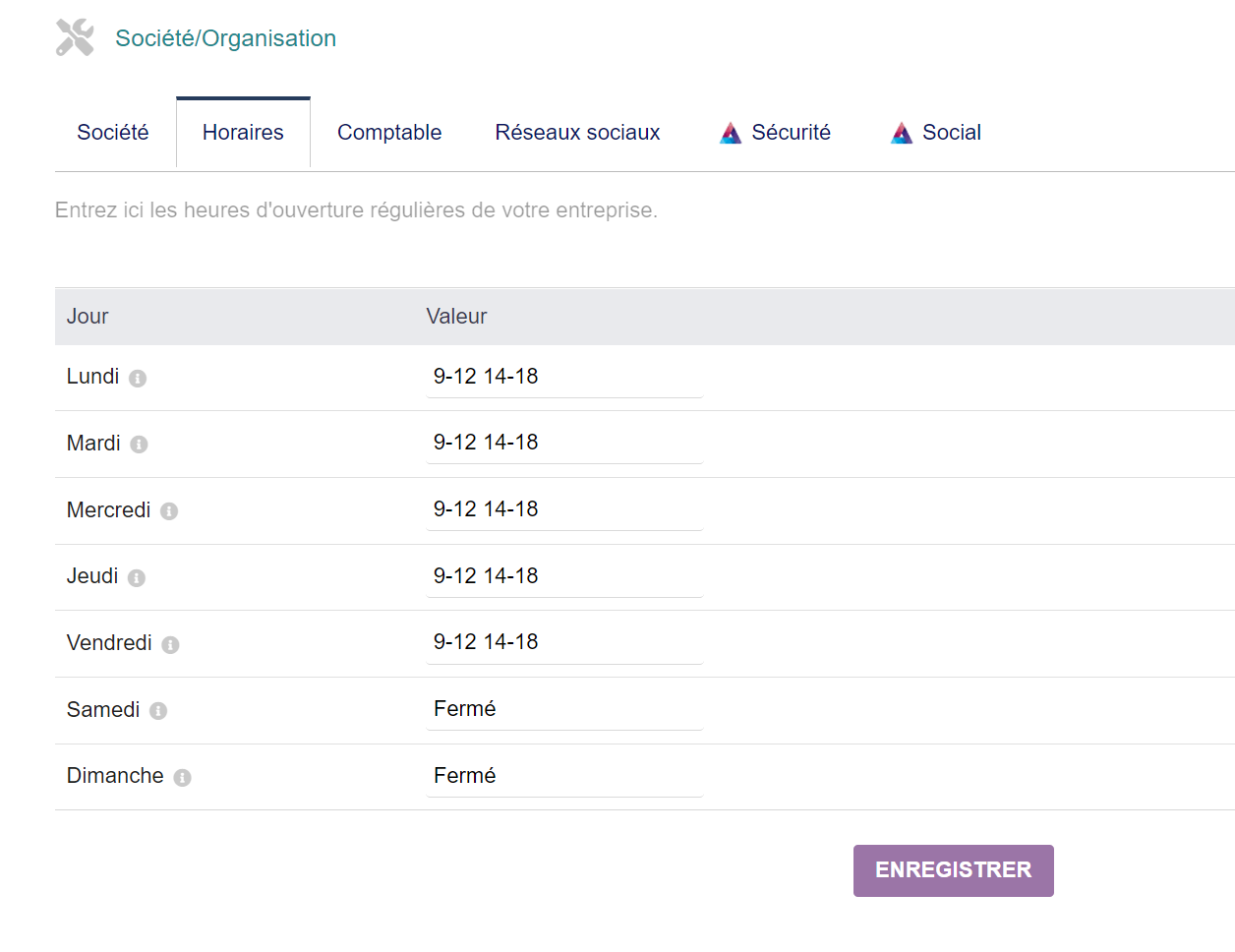Click the warning triangle on the Sécurité tab

[731, 132]
